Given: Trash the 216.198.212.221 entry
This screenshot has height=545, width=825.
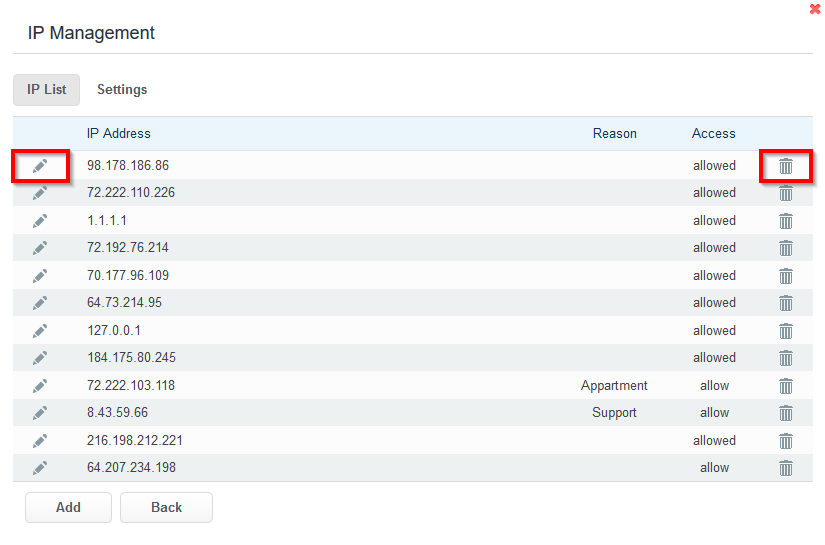Looking at the screenshot, I should (786, 441).
